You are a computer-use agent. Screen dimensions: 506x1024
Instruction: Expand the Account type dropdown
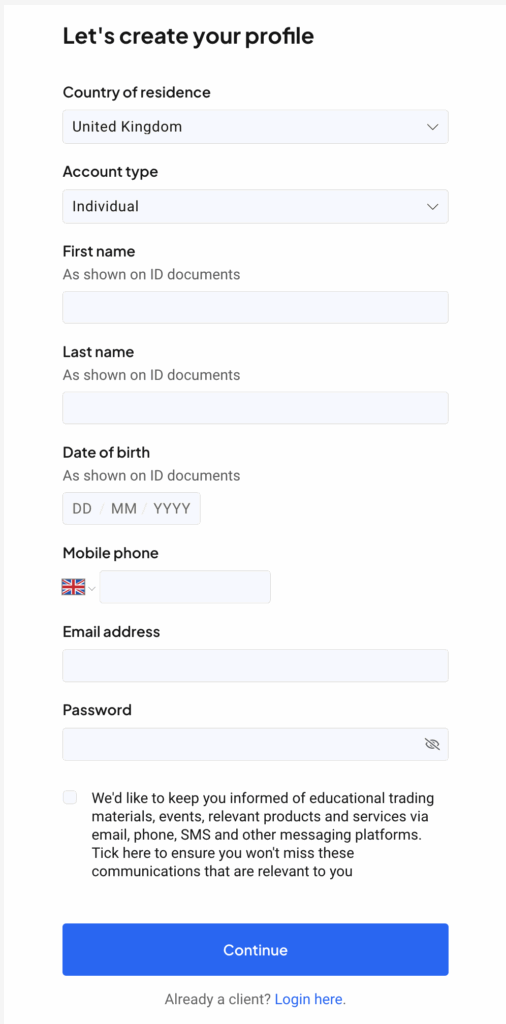click(x=255, y=206)
